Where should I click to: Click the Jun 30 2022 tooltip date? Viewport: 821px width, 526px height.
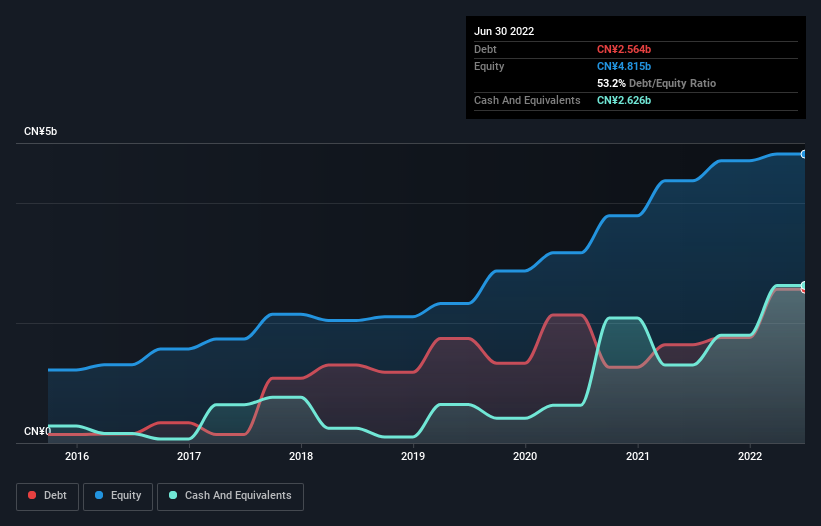pos(504,31)
